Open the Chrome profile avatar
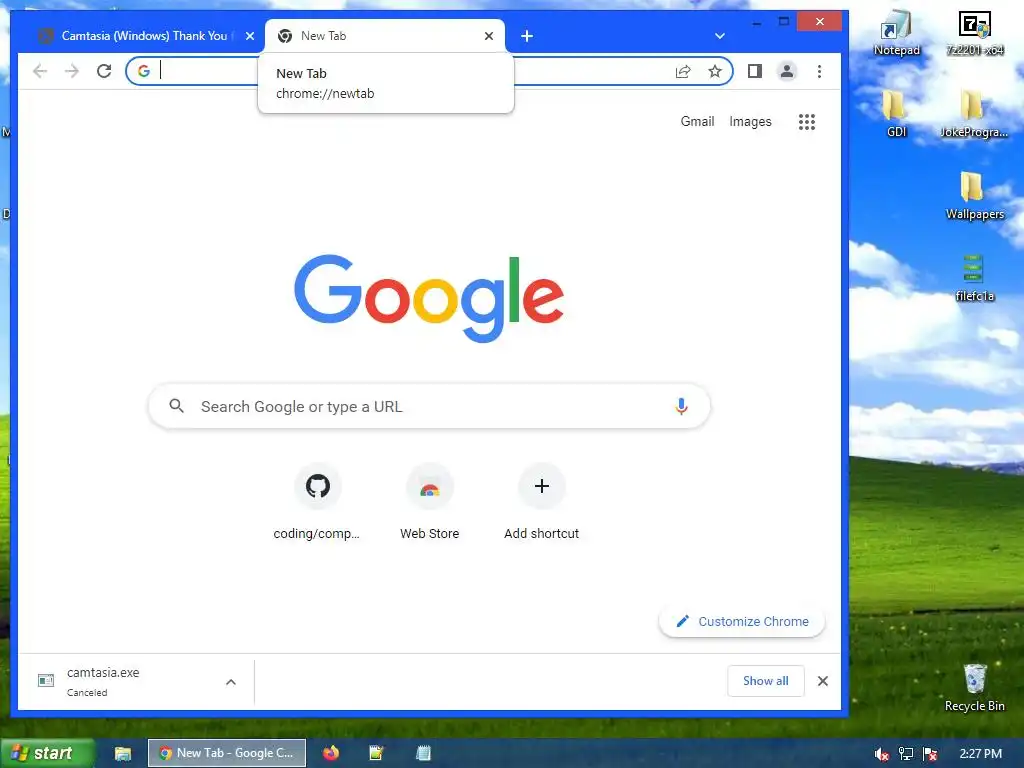Image resolution: width=1024 pixels, height=768 pixels. click(x=787, y=71)
